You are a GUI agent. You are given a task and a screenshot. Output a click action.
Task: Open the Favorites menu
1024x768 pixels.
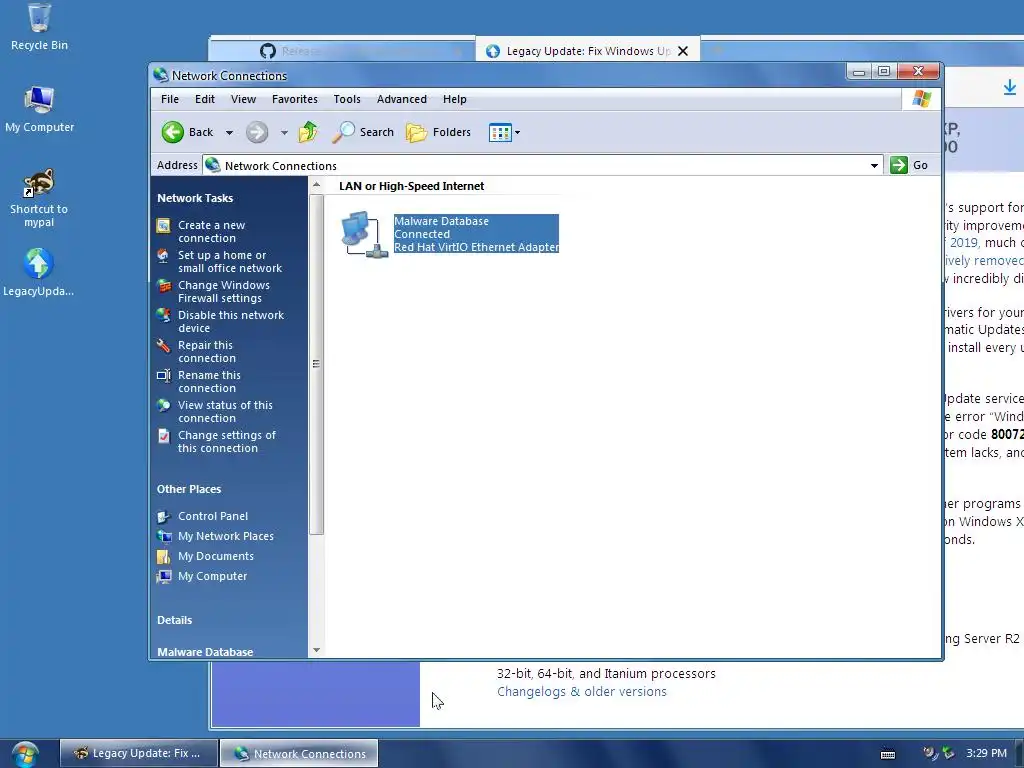[295, 99]
